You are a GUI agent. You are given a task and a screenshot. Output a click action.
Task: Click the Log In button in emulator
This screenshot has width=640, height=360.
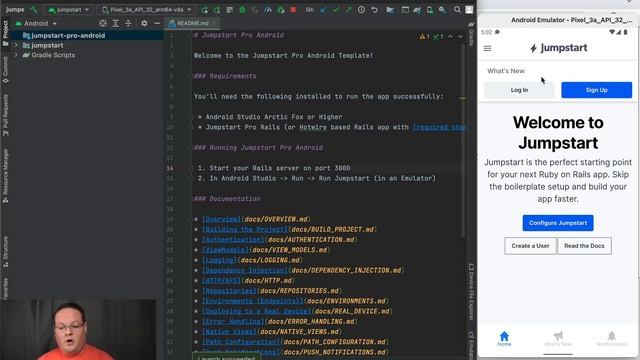click(x=519, y=90)
